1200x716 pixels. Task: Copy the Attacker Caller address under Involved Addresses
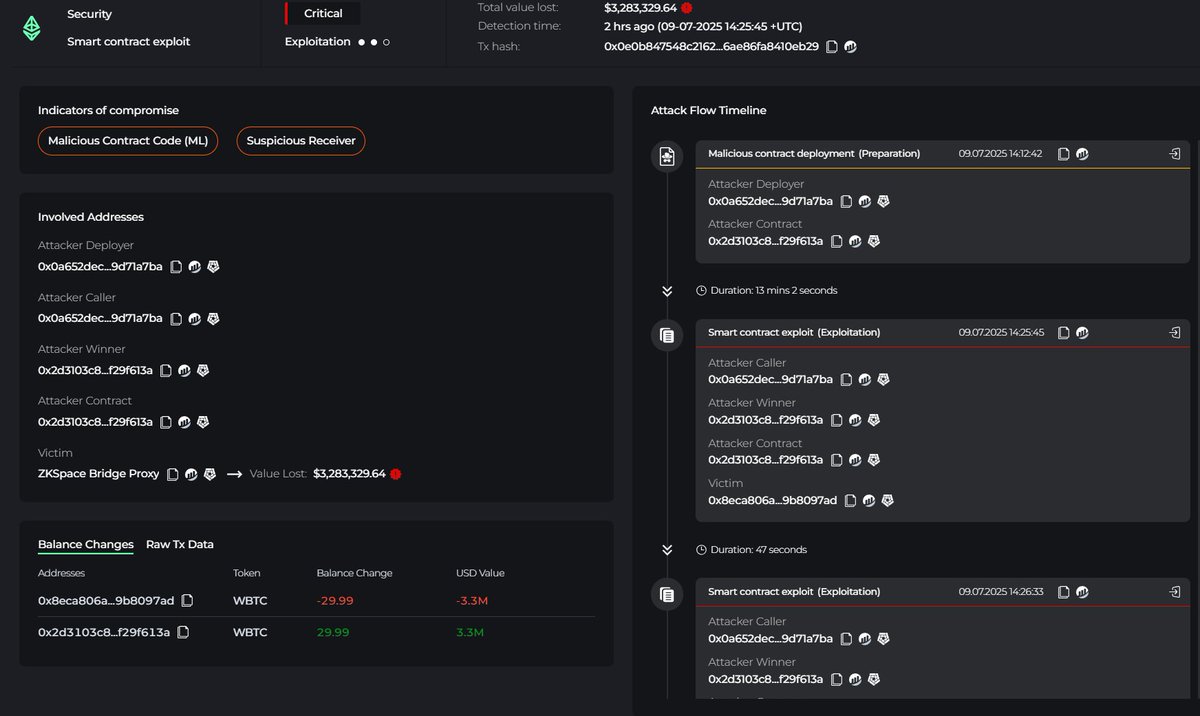pos(176,318)
